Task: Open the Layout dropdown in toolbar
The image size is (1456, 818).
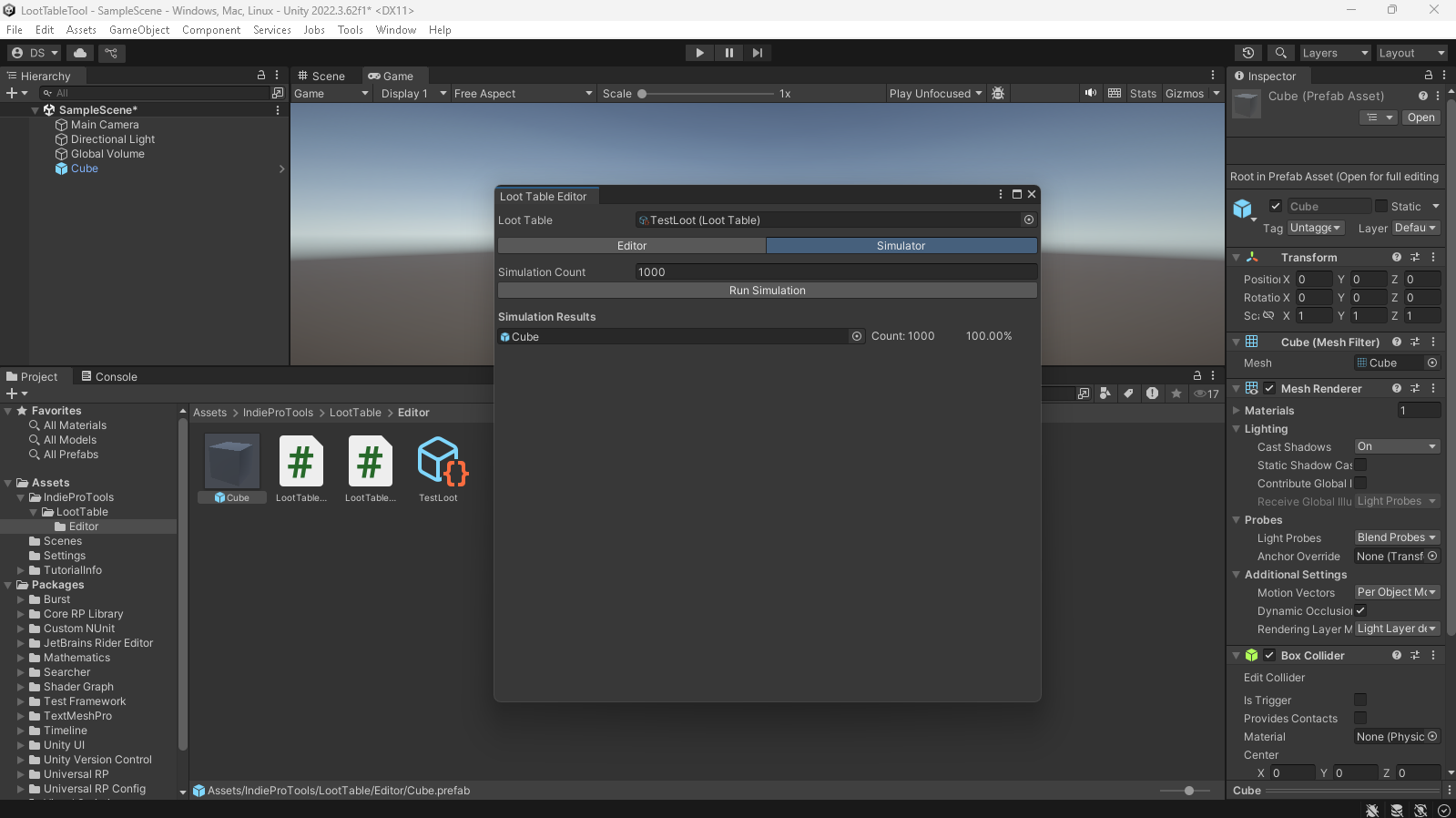Action: [x=1410, y=53]
